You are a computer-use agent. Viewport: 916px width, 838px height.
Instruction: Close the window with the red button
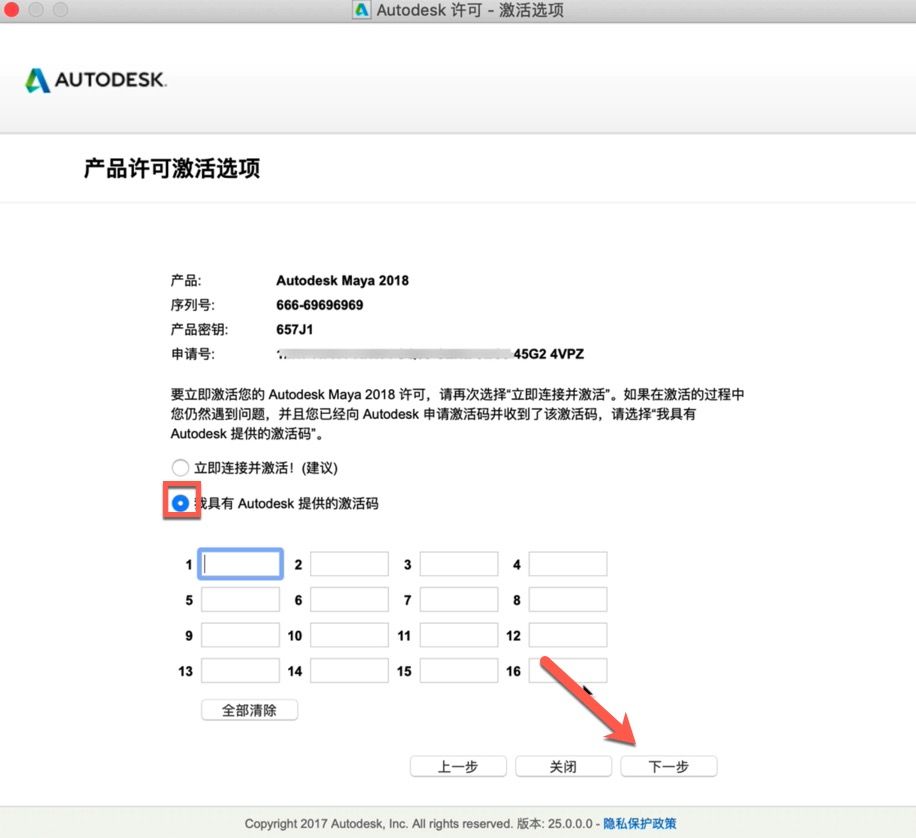[11, 9]
